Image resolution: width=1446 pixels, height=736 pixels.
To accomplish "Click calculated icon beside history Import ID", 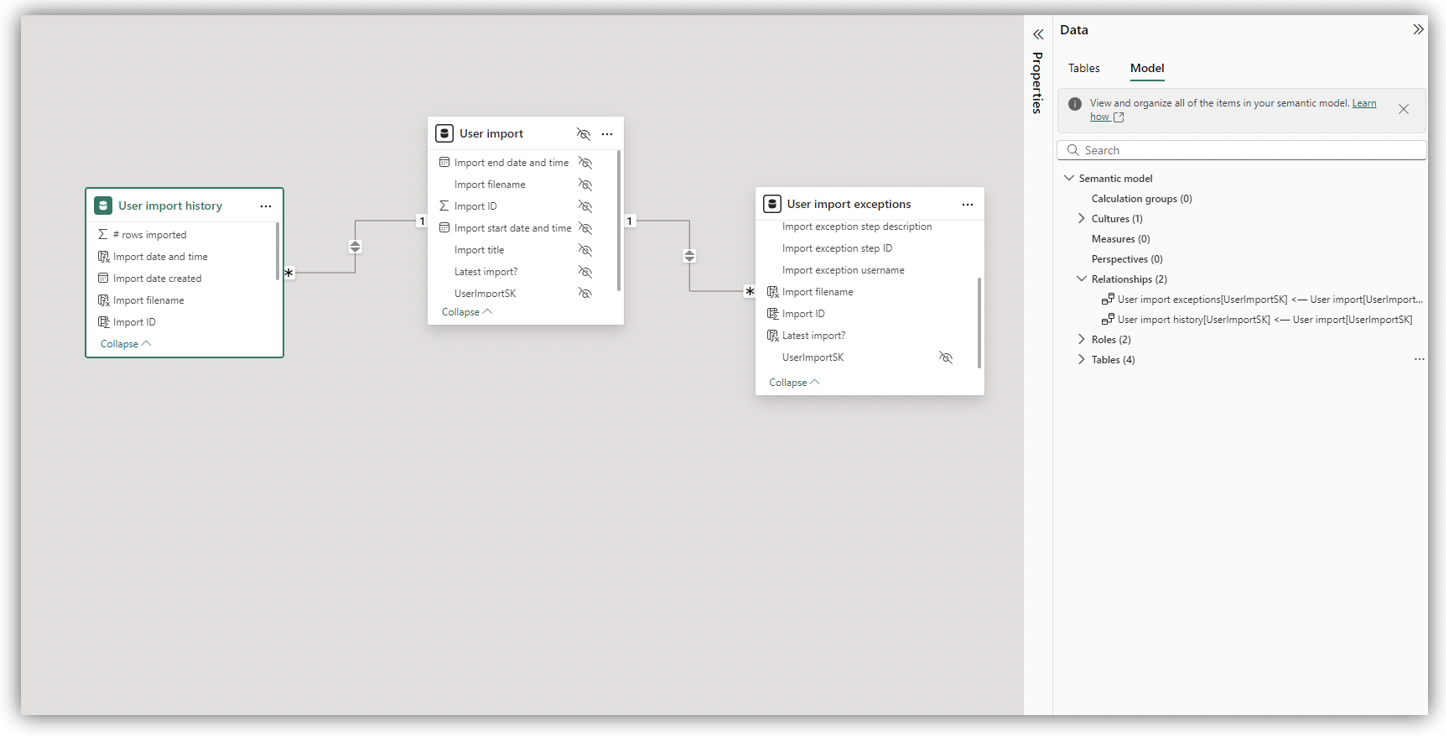I will (x=103, y=322).
